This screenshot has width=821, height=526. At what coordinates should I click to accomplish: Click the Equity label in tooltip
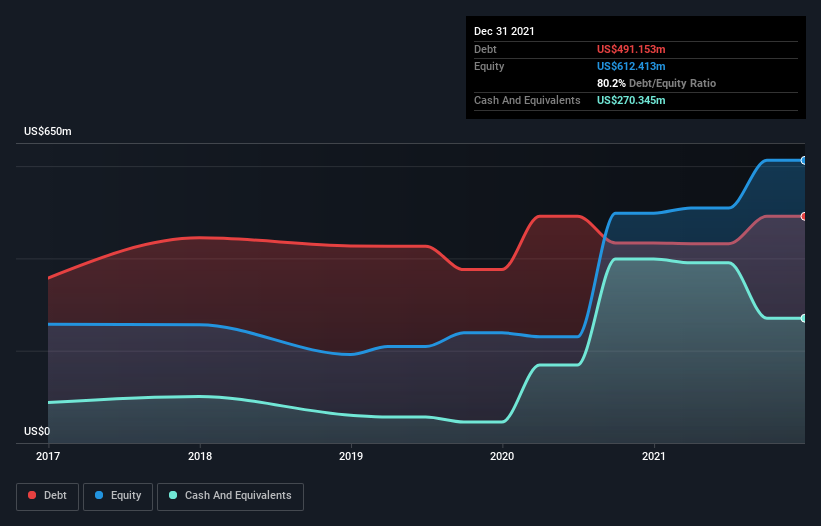pos(489,66)
